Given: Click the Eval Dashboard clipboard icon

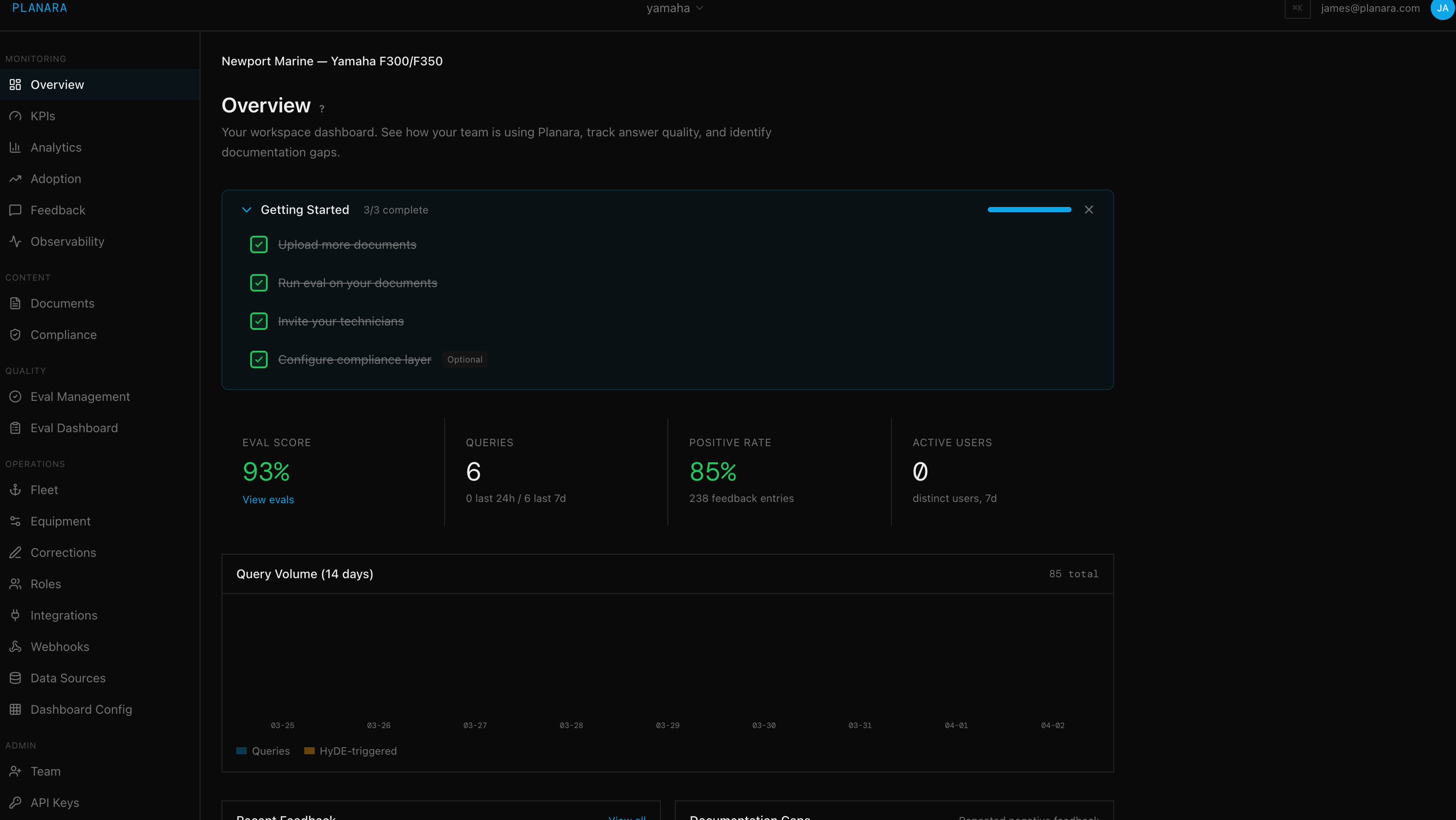Looking at the screenshot, I should pos(15,428).
